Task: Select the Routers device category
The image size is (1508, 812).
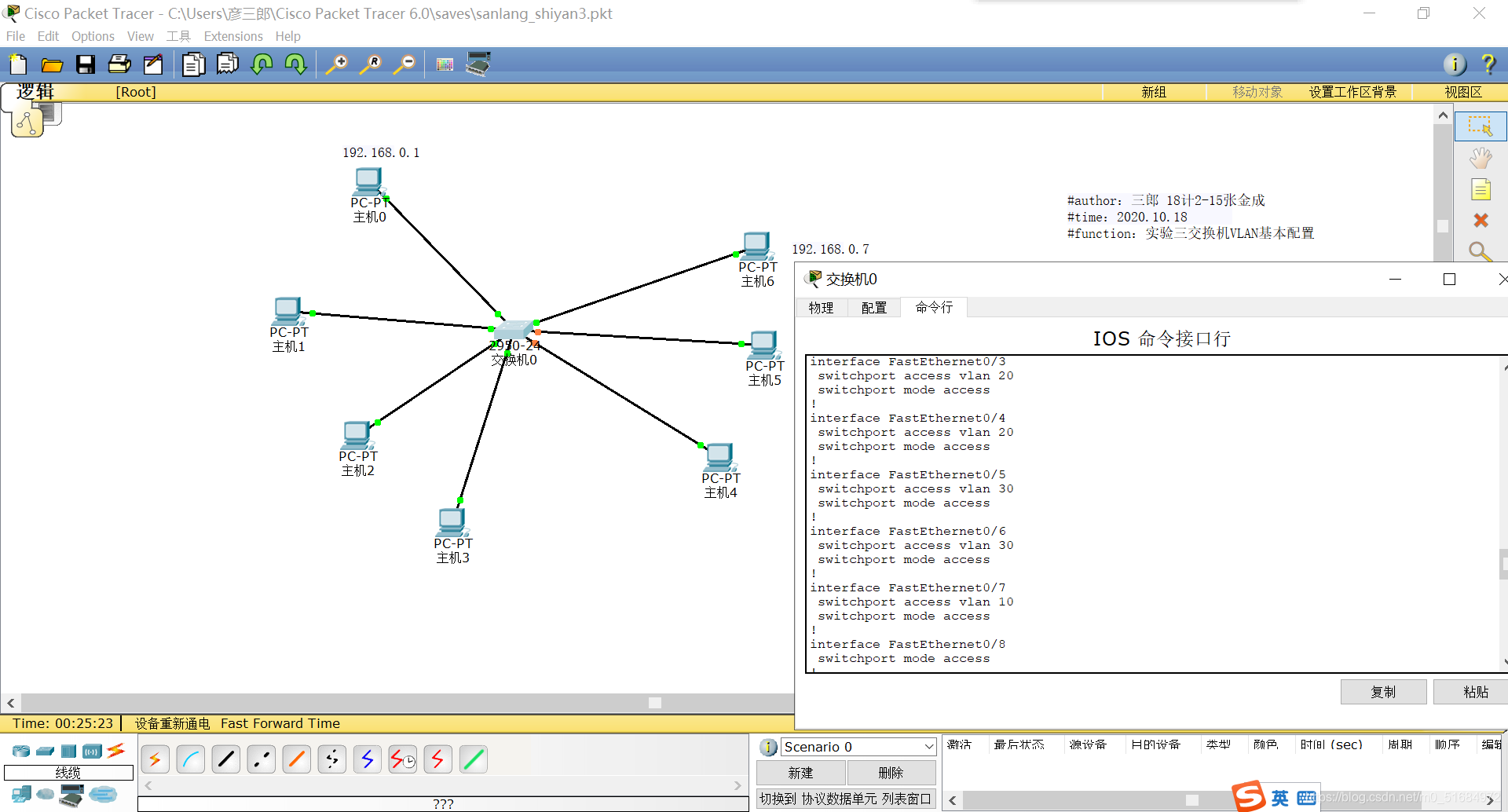Action: pyautogui.click(x=21, y=752)
